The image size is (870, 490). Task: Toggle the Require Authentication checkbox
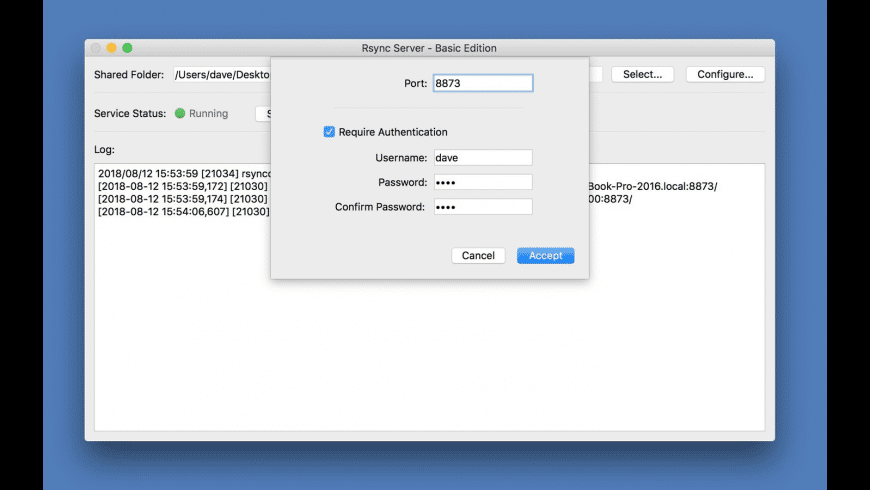[329, 132]
